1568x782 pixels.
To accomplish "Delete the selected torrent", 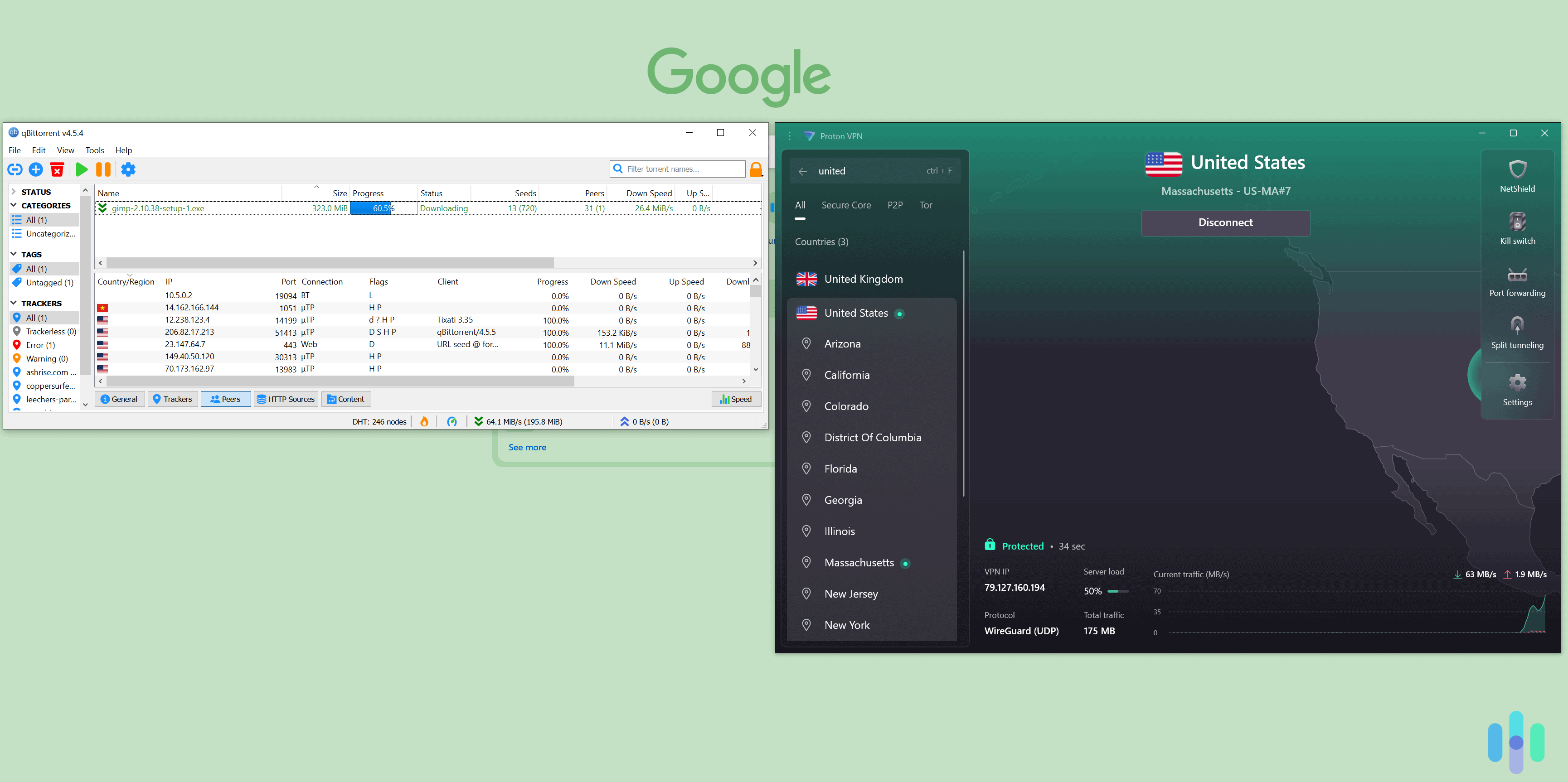I will (57, 170).
